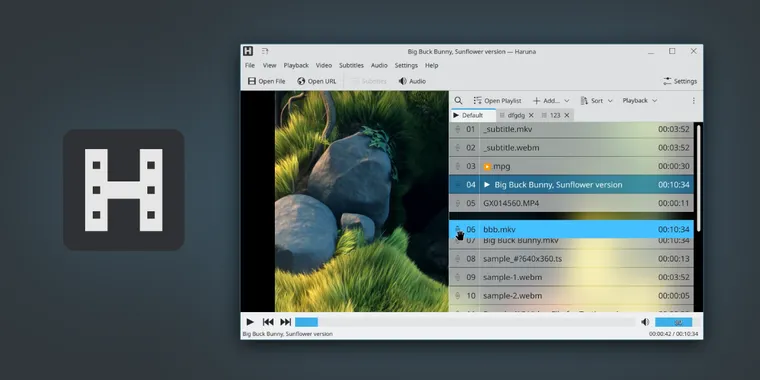The image size is (760, 380).
Task: Click drag handle icon of row 05
Action: click(457, 203)
